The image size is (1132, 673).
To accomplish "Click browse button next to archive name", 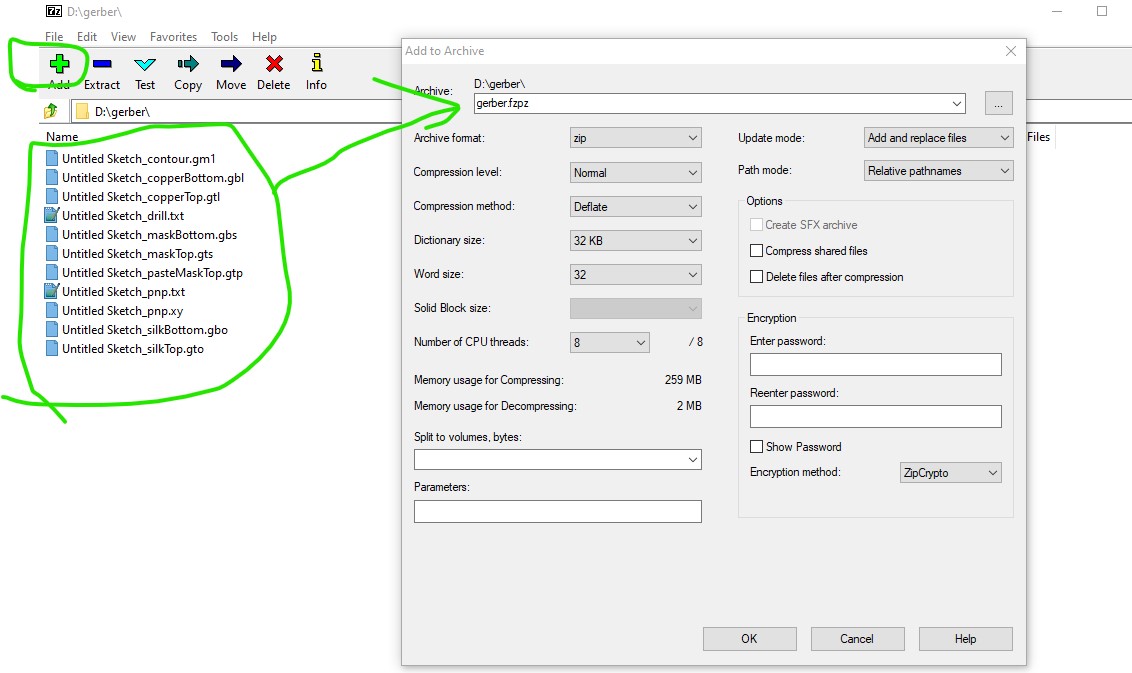I will tap(998, 103).
